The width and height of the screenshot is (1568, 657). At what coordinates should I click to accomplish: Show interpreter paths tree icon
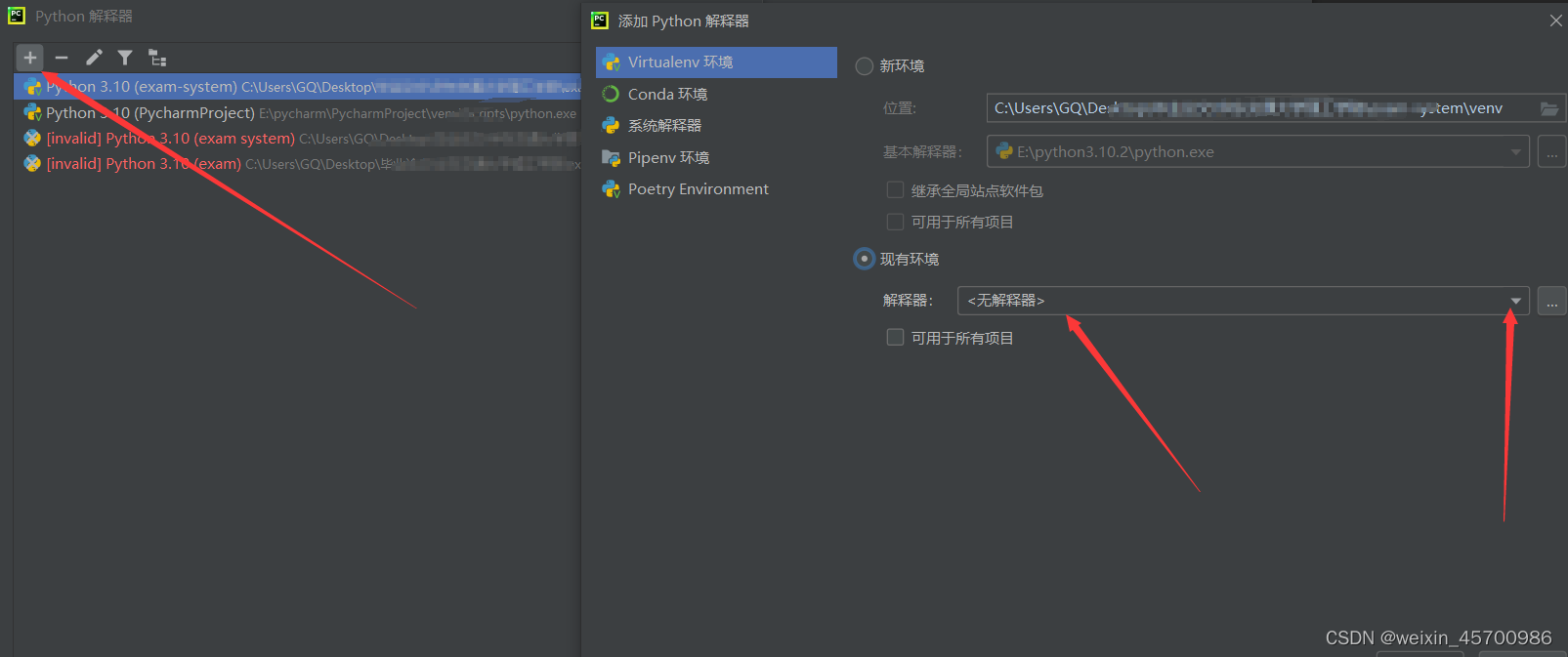point(157,58)
